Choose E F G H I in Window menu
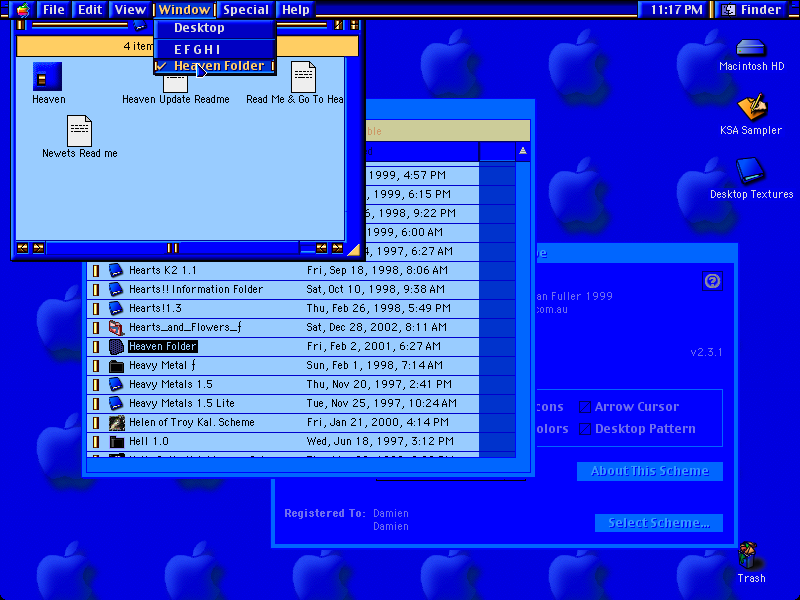The width and height of the screenshot is (800, 600). 215,49
